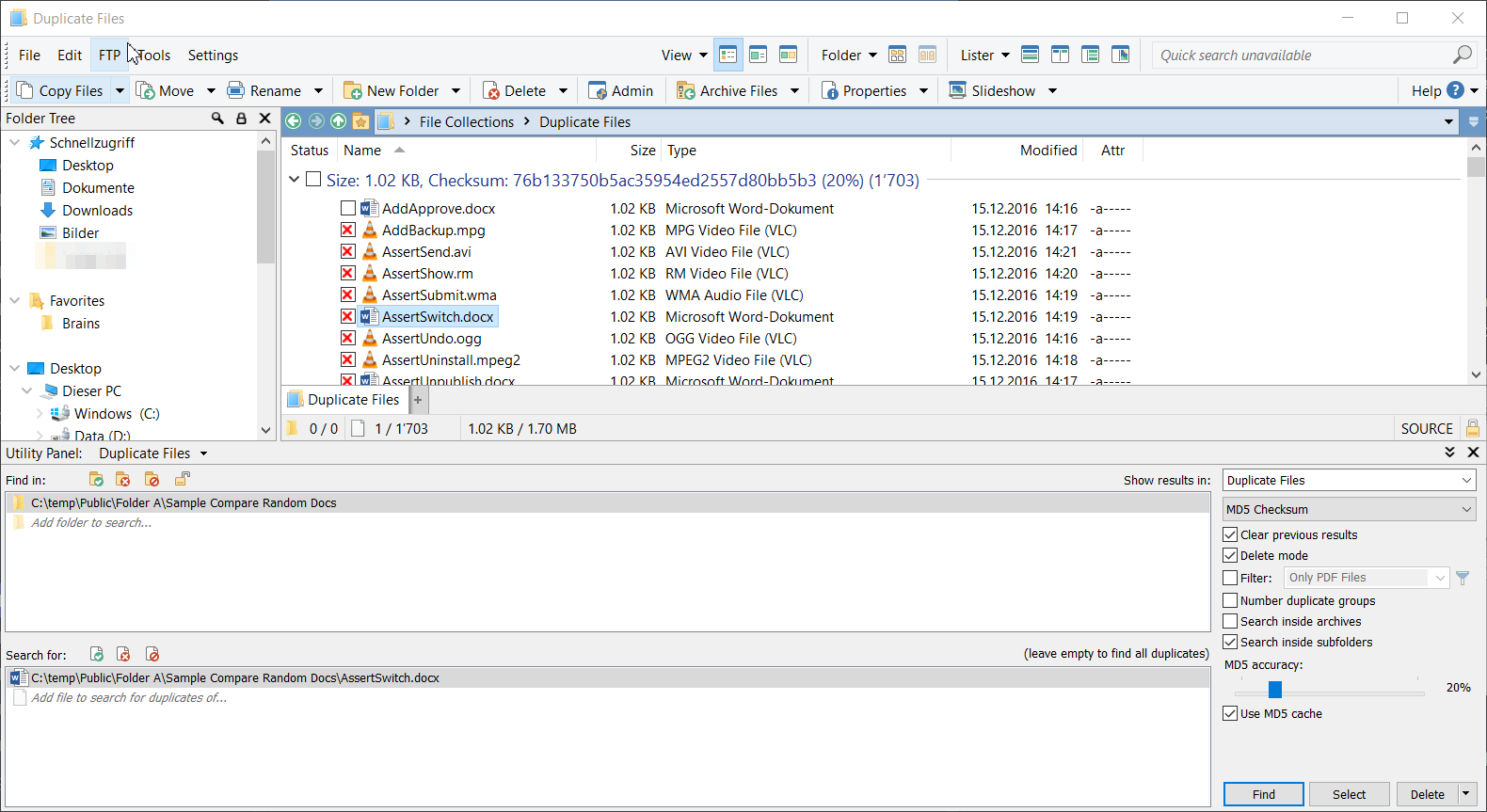Click the Find button
Screen dimensions: 1487x812
1264,794
